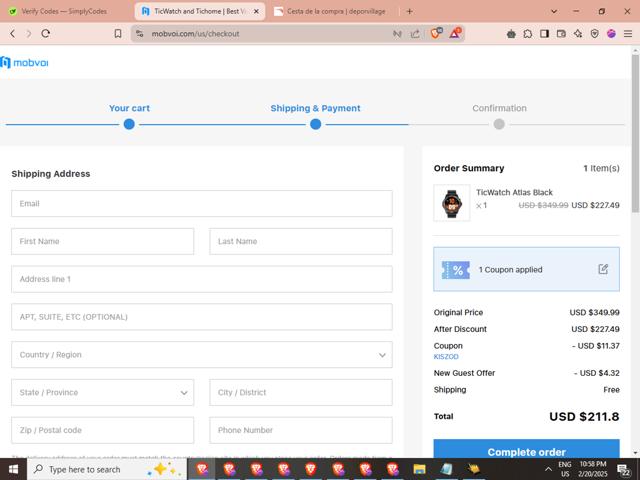Viewport: 640px width, 480px height.
Task: Select Shipping & Payment step
Action: pos(315,108)
